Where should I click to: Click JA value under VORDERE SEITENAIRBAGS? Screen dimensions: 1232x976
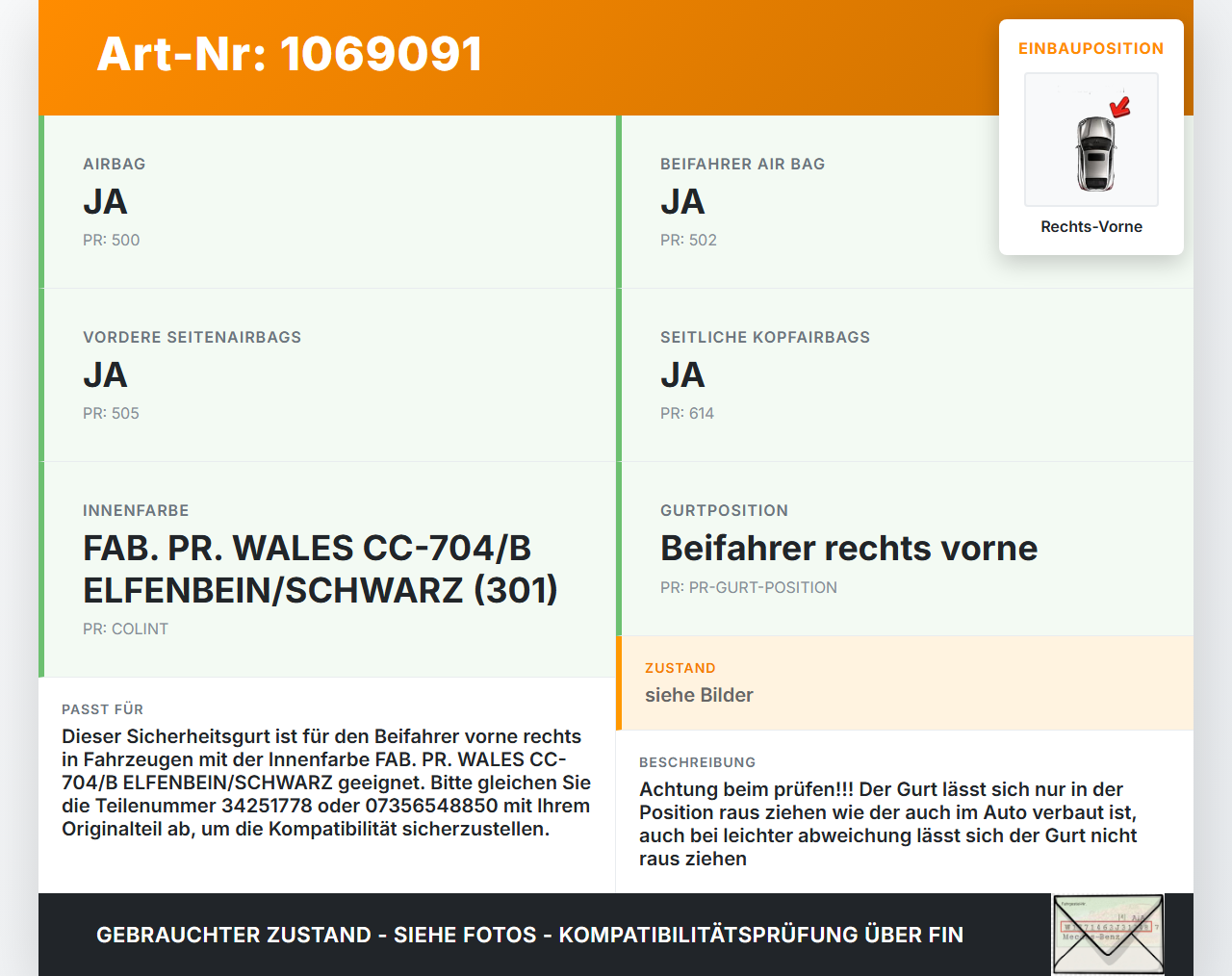105,375
